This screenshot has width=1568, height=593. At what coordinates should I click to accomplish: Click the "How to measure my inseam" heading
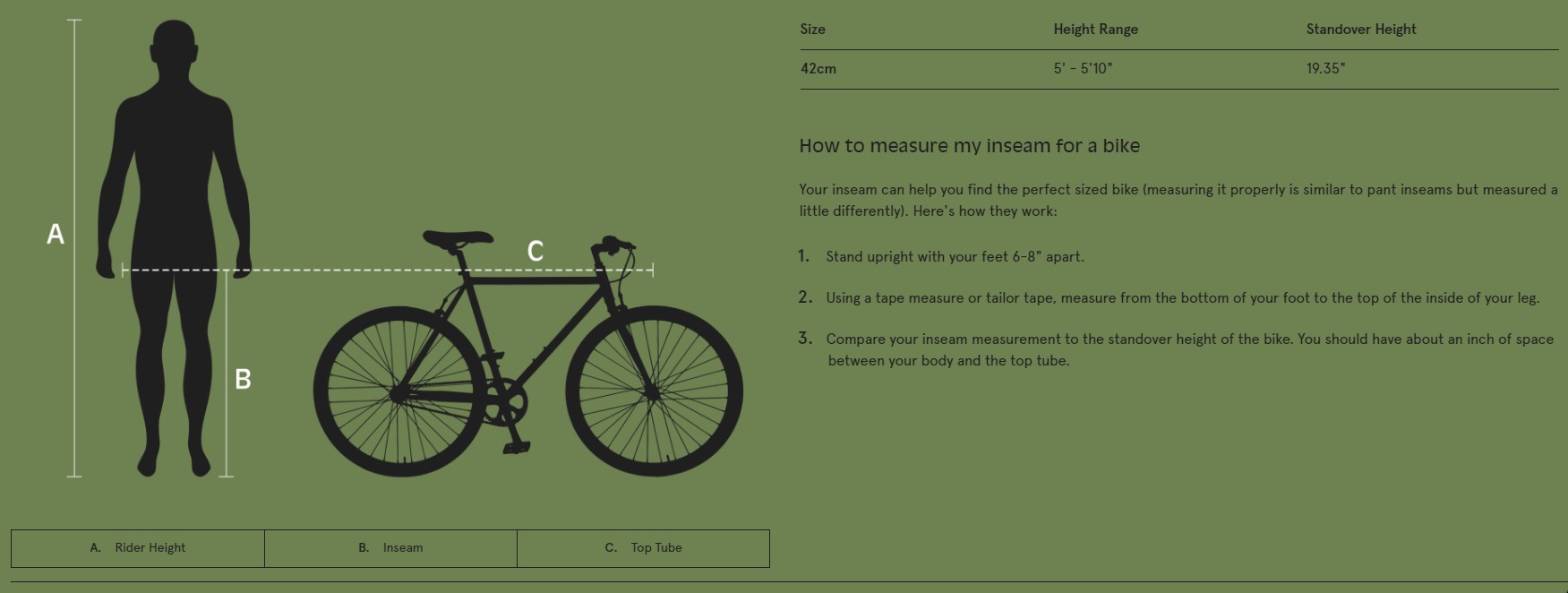969,146
